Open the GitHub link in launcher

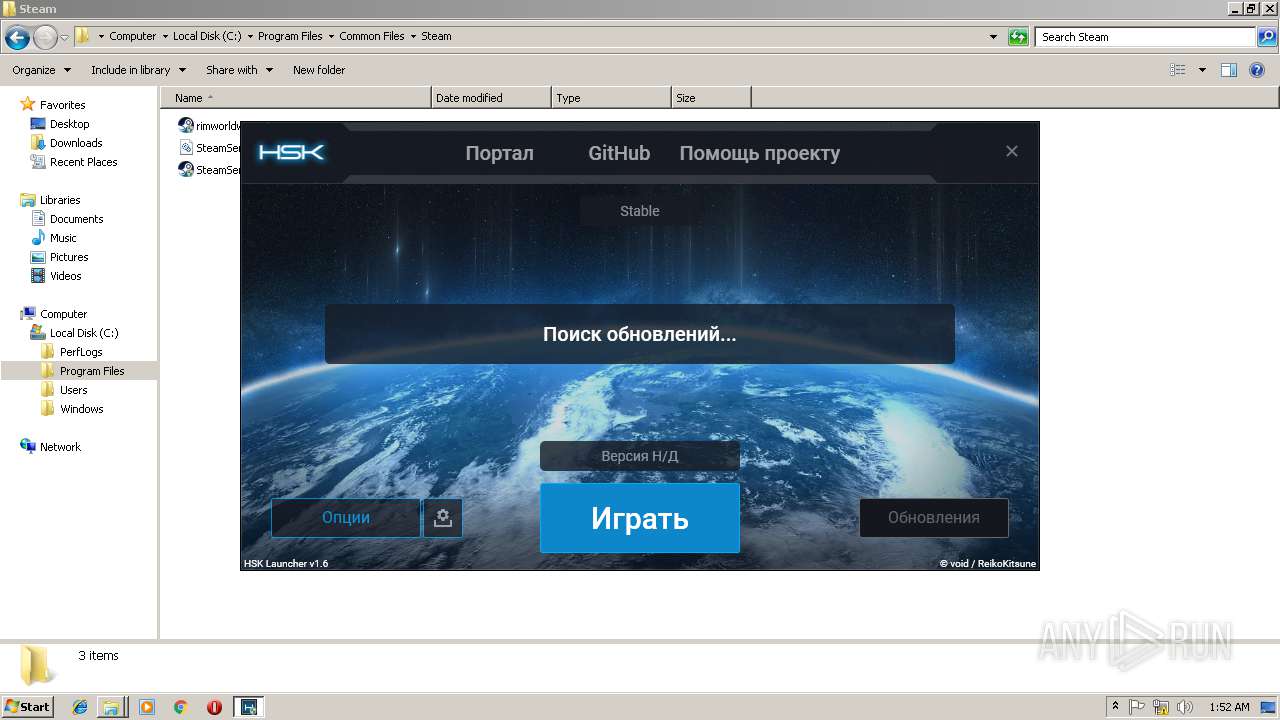point(619,153)
